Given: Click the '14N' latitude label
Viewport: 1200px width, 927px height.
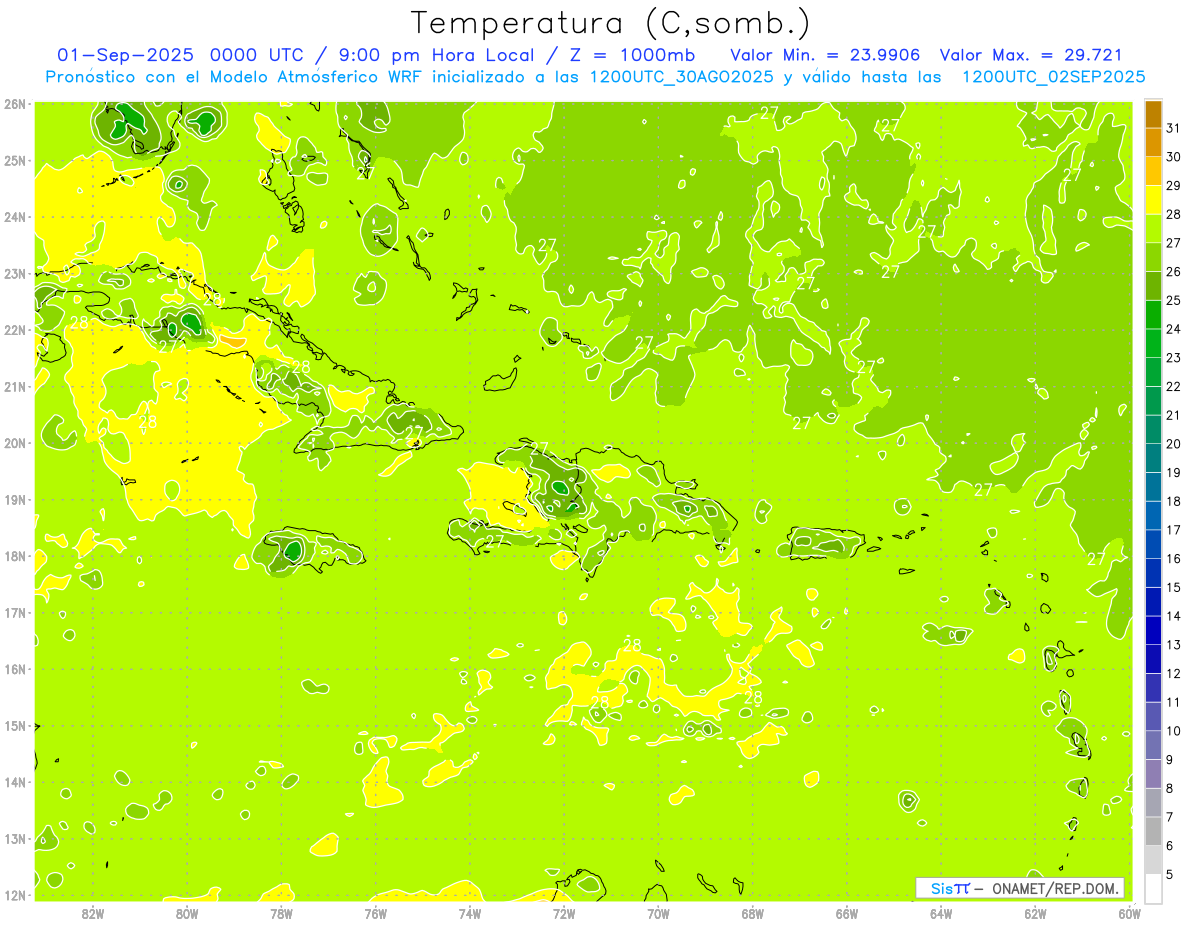Looking at the screenshot, I should [x=15, y=782].
